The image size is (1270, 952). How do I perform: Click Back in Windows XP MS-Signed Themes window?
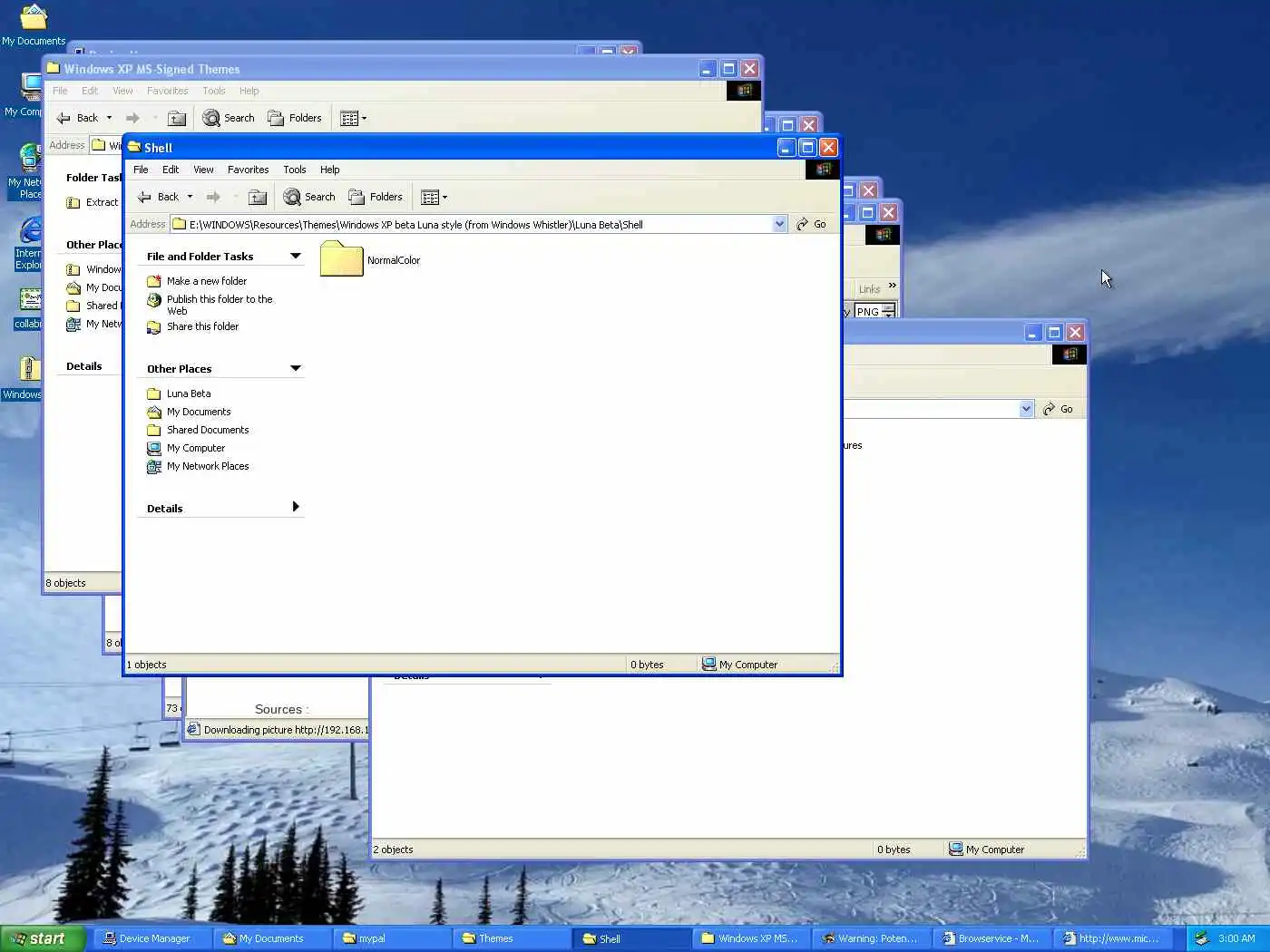click(x=77, y=118)
